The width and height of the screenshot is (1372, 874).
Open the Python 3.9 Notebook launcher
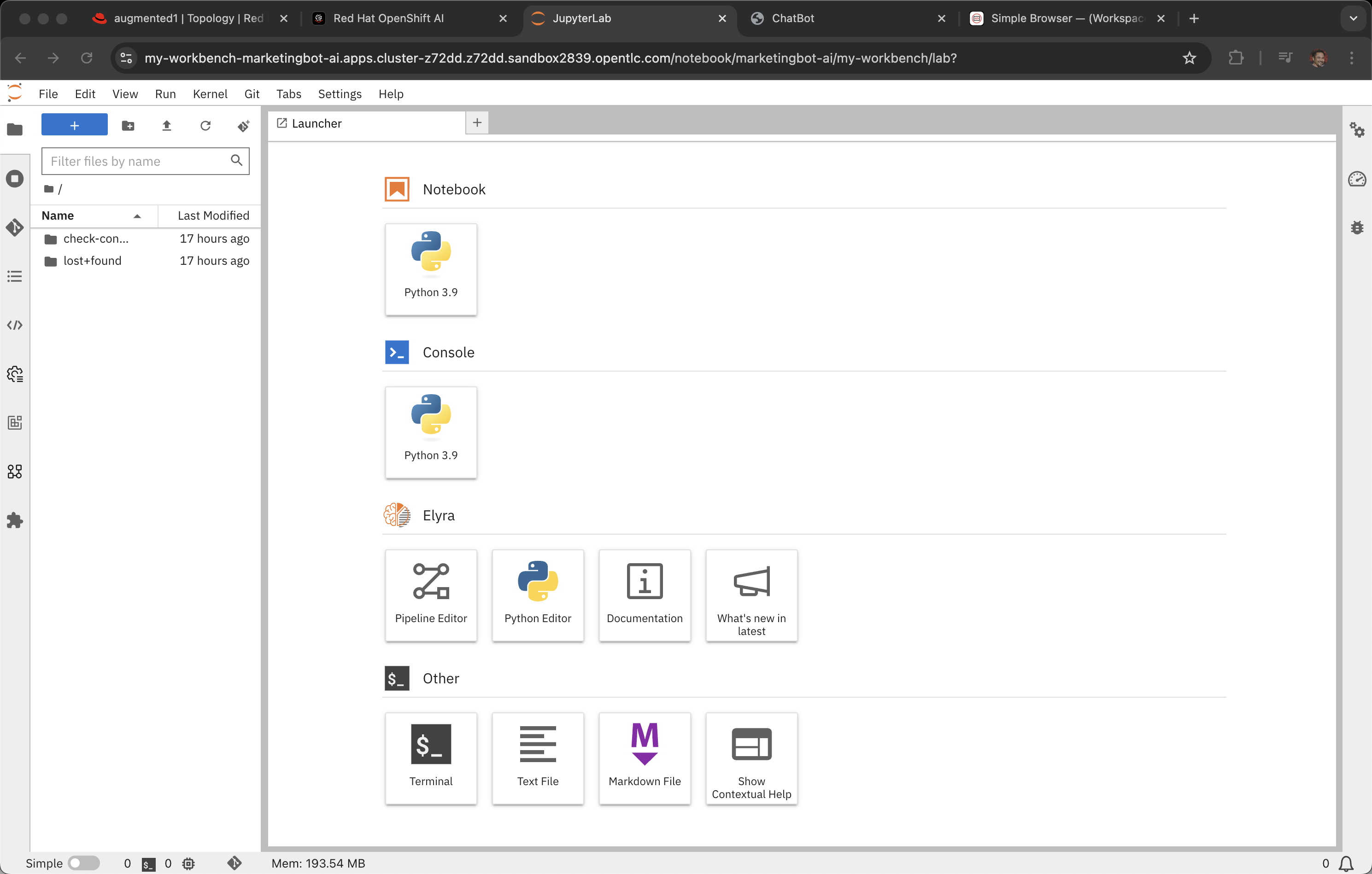click(x=431, y=269)
